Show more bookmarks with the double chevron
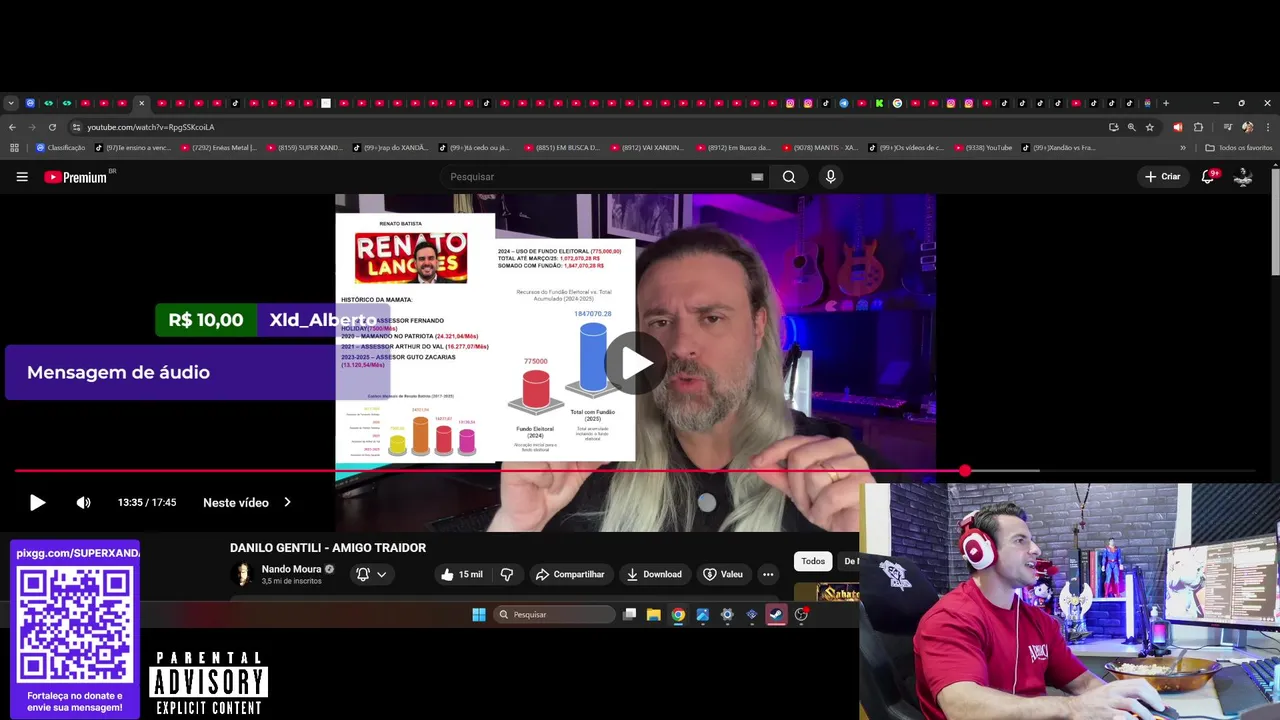 click(x=1183, y=148)
